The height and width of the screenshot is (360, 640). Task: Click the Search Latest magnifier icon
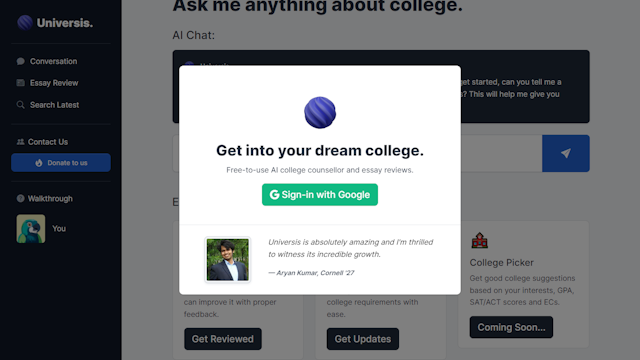(x=20, y=105)
